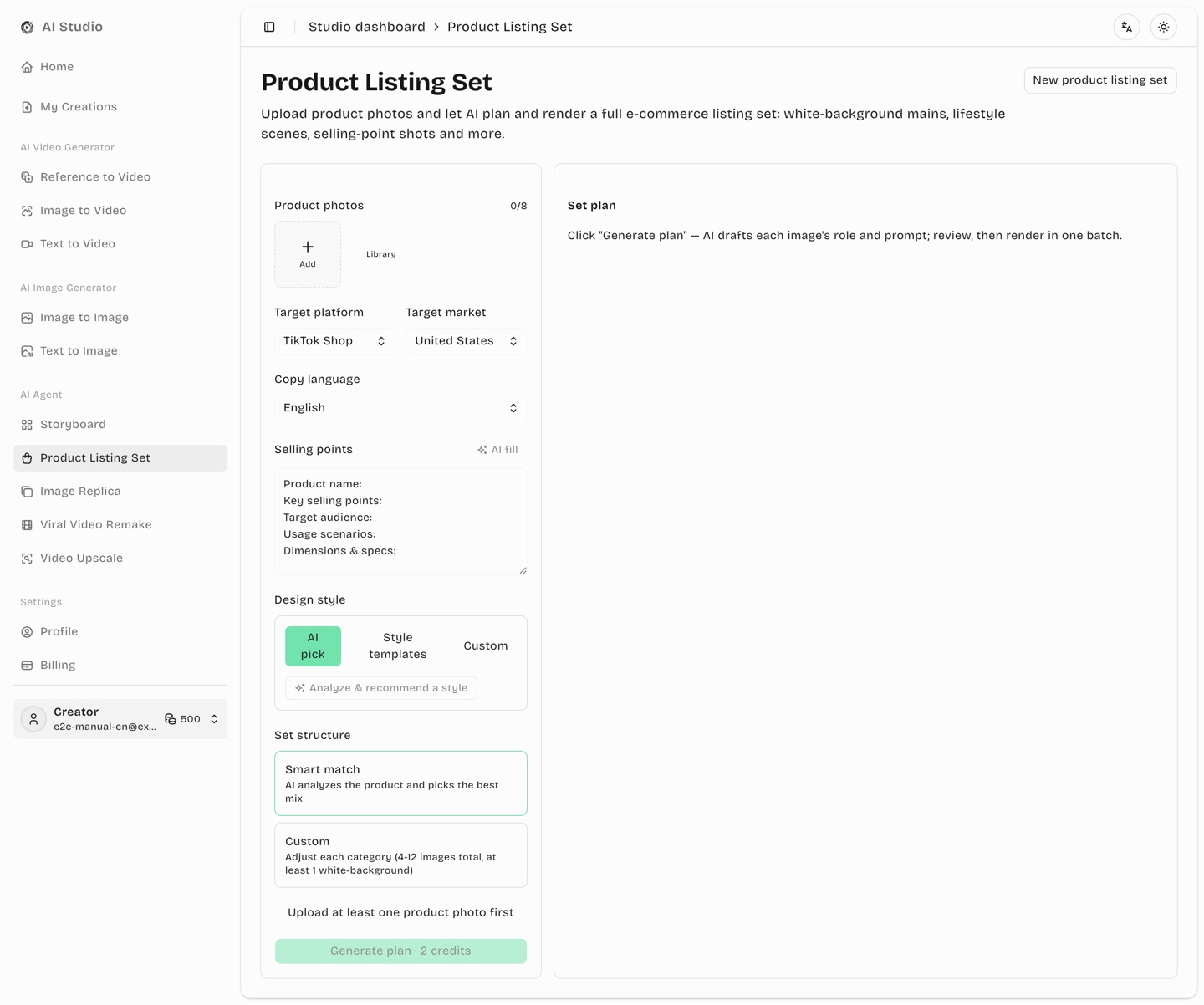Open the Target market United States dropdown
Image resolution: width=1204 pixels, height=1005 pixels.
pyautogui.click(x=467, y=341)
